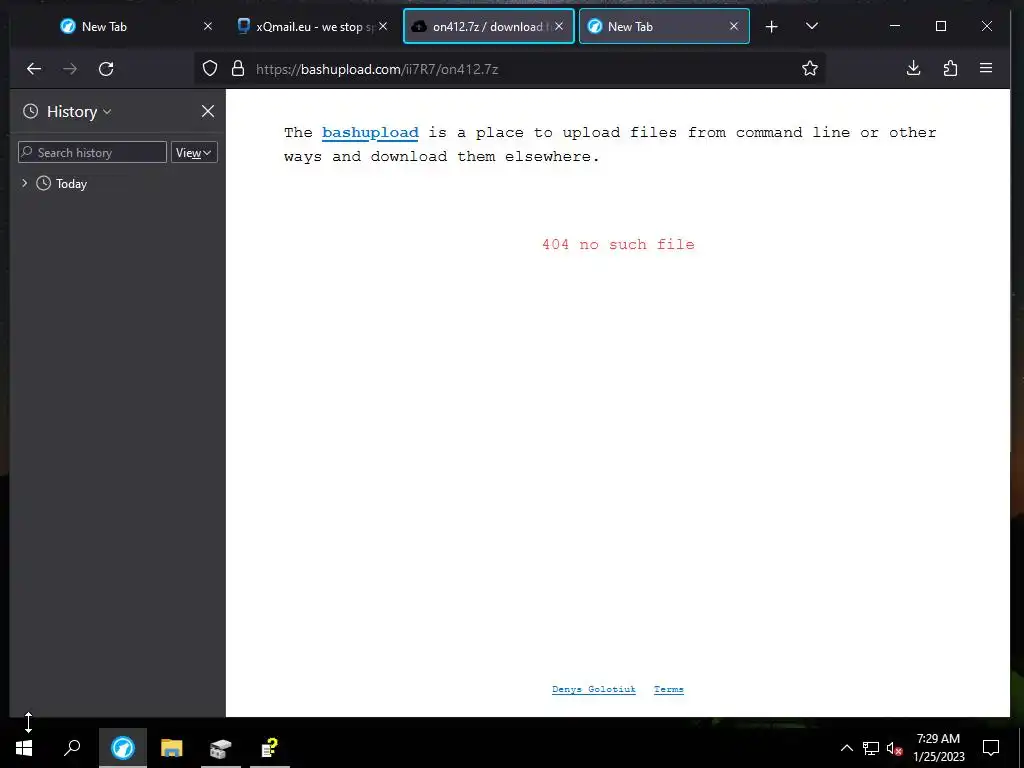Close the xQmail.eu tab
The width and height of the screenshot is (1024, 768).
tap(383, 26)
